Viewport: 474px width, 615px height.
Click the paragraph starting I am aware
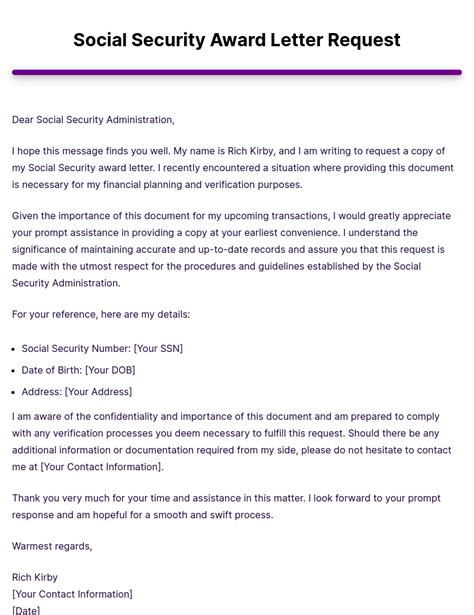tap(231, 442)
